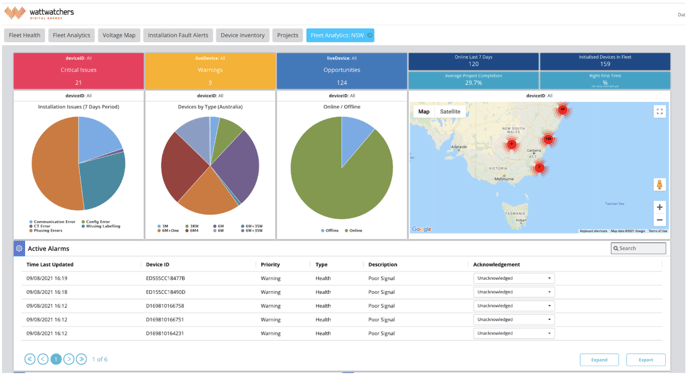Screen dimensions: 688x375
Task: Open the Warnings yellow card
Action: [210, 71]
